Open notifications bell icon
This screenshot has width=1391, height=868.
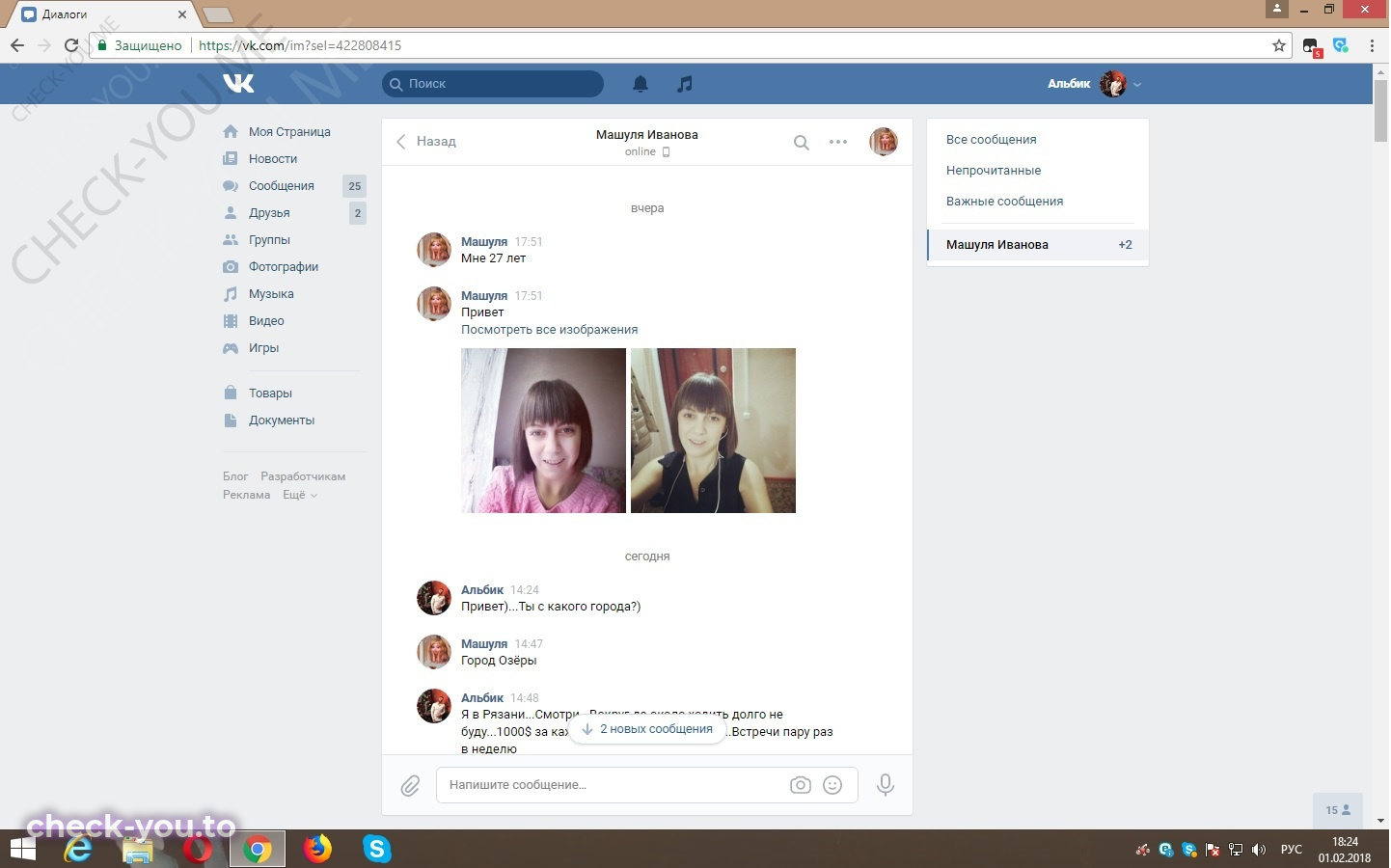click(x=641, y=84)
